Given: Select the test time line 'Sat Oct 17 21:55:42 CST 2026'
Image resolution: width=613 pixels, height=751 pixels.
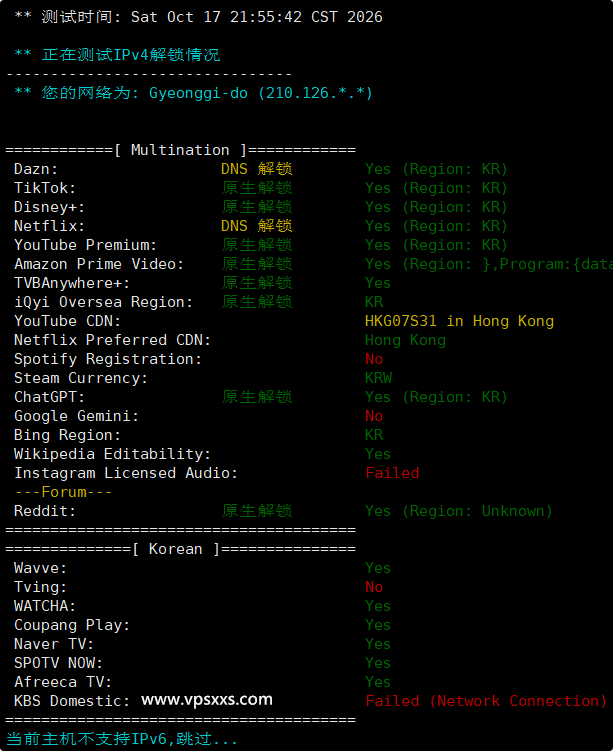Looking at the screenshot, I should pos(257,17).
